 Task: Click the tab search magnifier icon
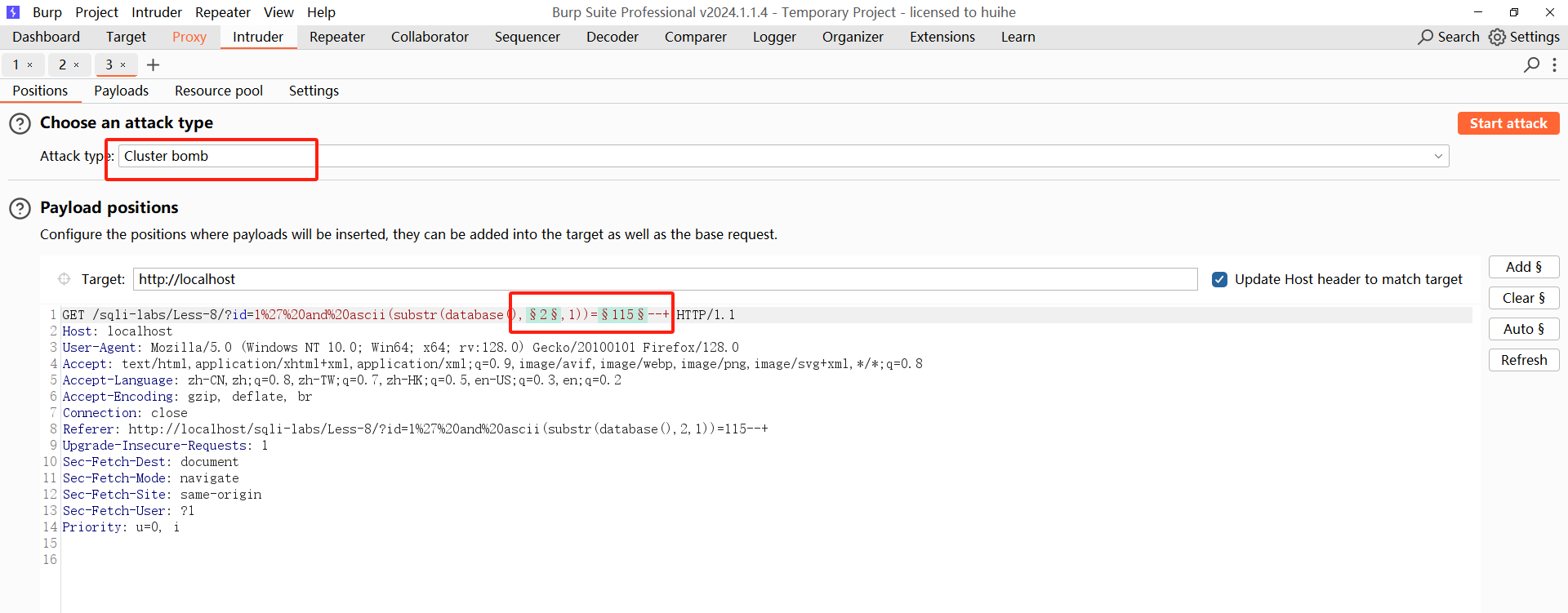coord(1531,64)
